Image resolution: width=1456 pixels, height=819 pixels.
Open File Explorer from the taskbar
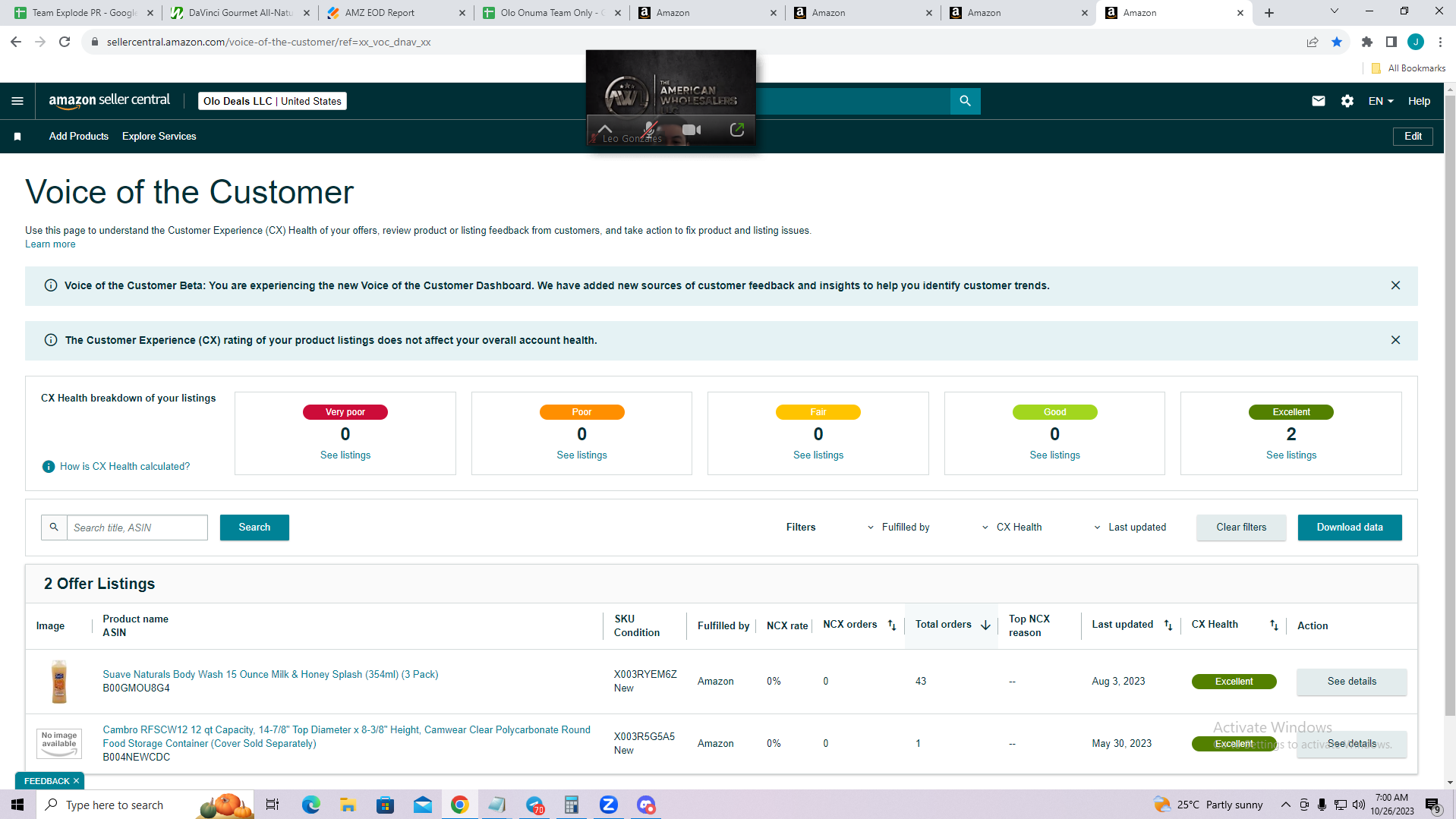coord(348,805)
